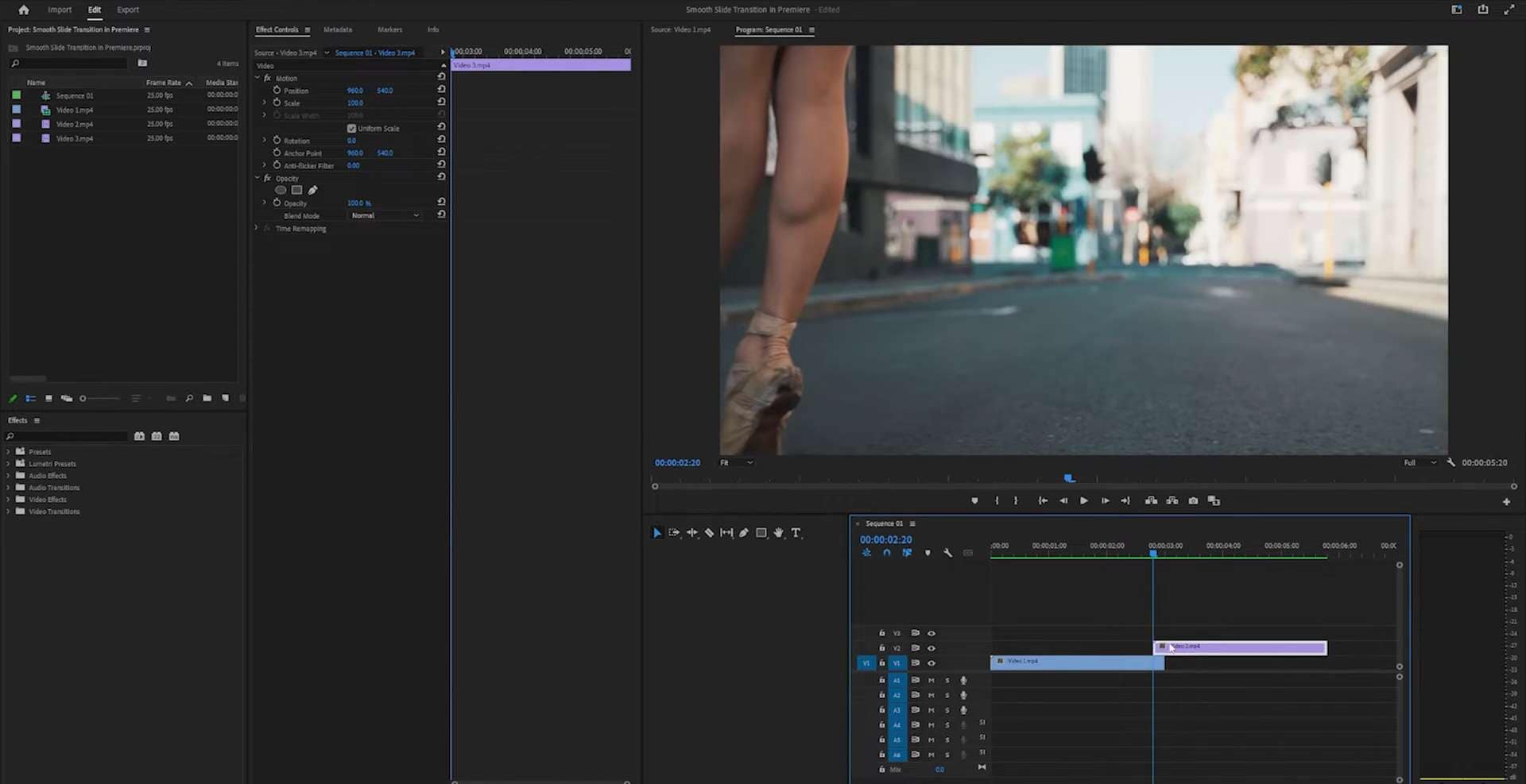1526x784 pixels.
Task: Go to In point
Action: 1043,500
